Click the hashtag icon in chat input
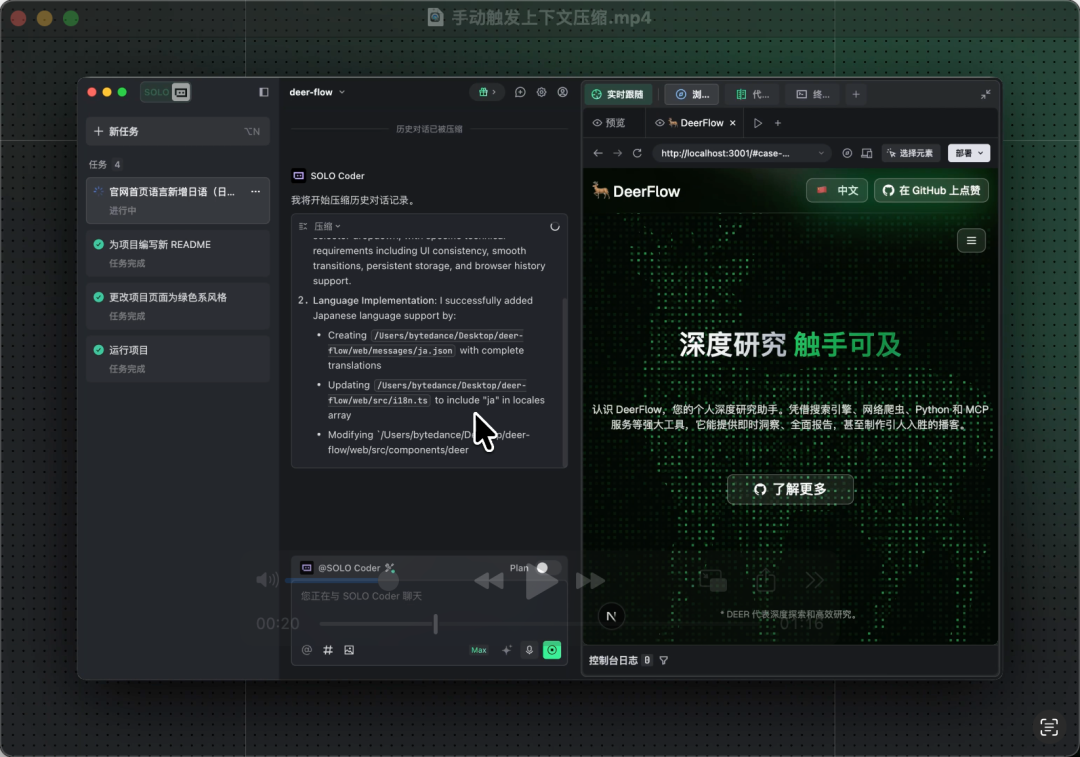 [x=328, y=650]
